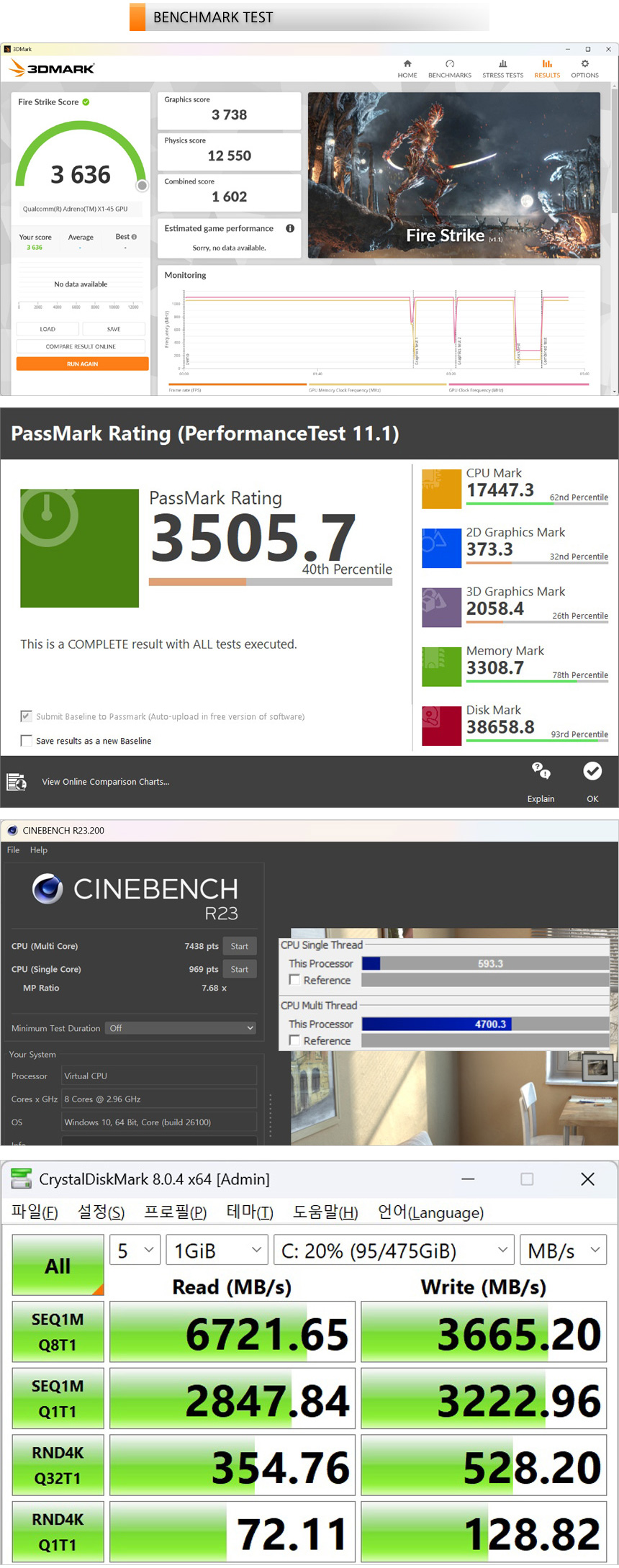Viewport: 619px width, 1568px height.
Task: Tick the CPU Multi Thread Reference checkbox
Action: [x=294, y=1040]
